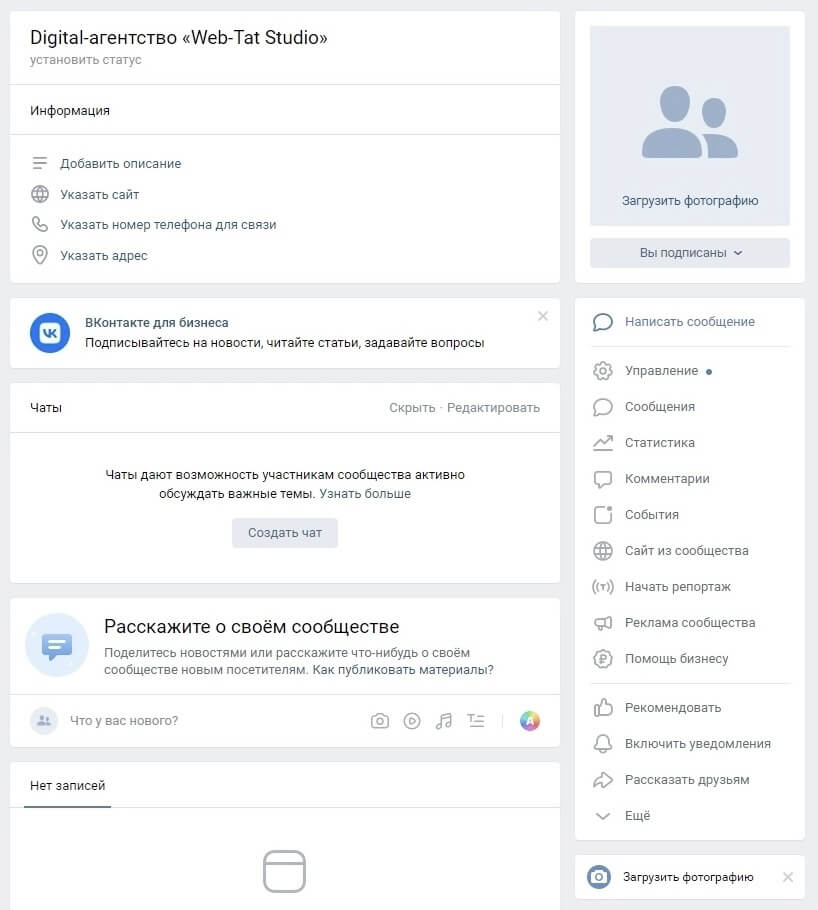Click the speech bubble icon by Написать сообщение

pyautogui.click(x=603, y=322)
